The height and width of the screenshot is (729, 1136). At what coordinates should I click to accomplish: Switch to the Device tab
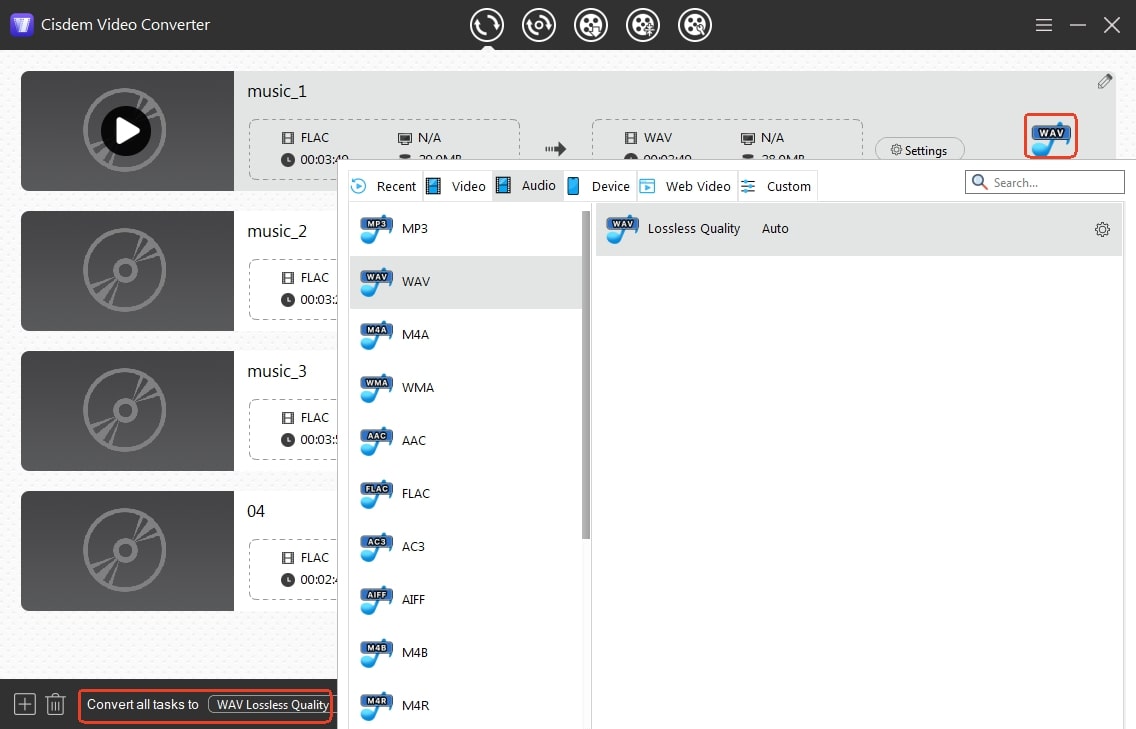(x=598, y=186)
